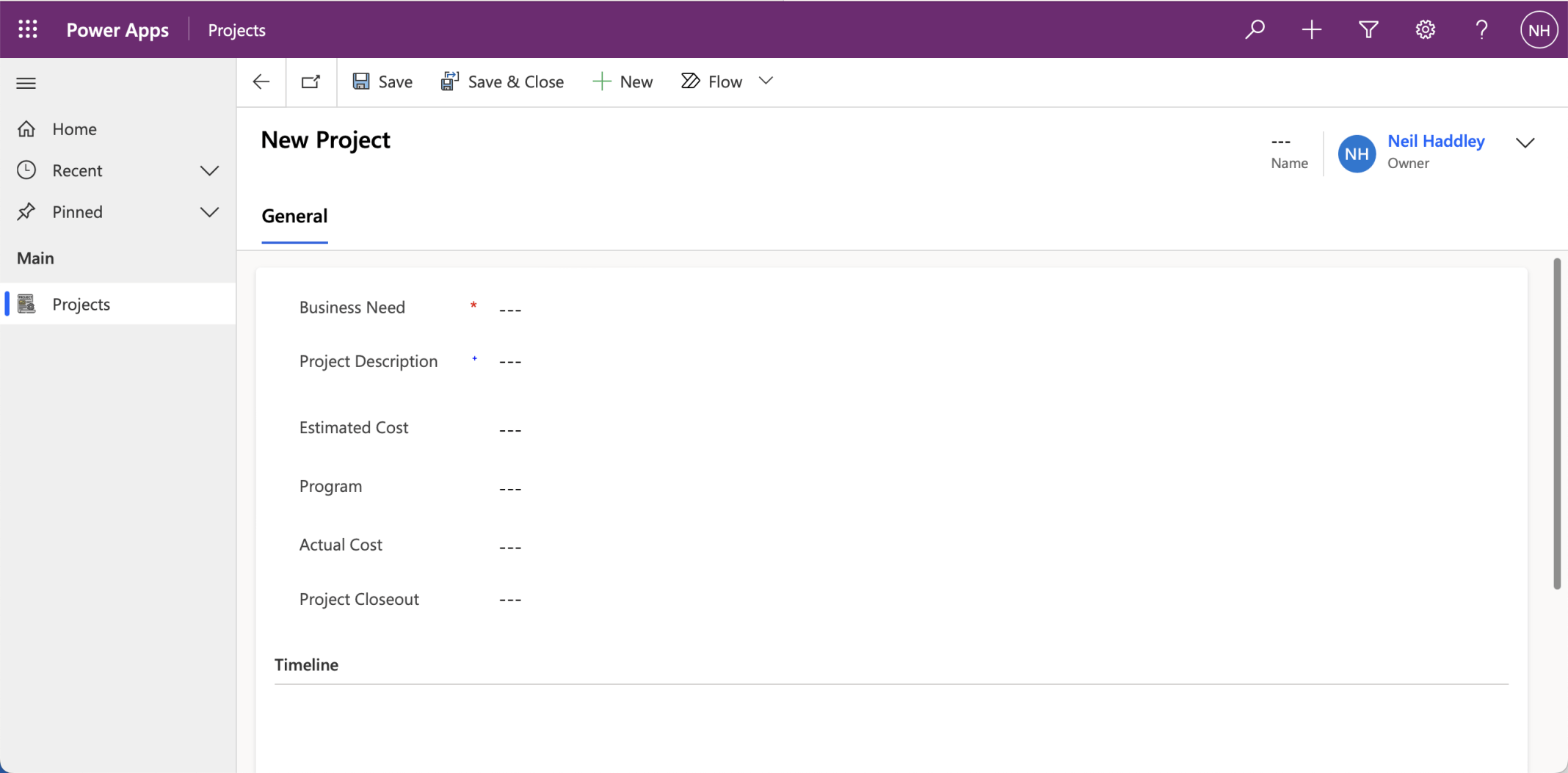Image resolution: width=1568 pixels, height=773 pixels.
Task: Open the Neil Haddley owner link
Action: pyautogui.click(x=1435, y=141)
